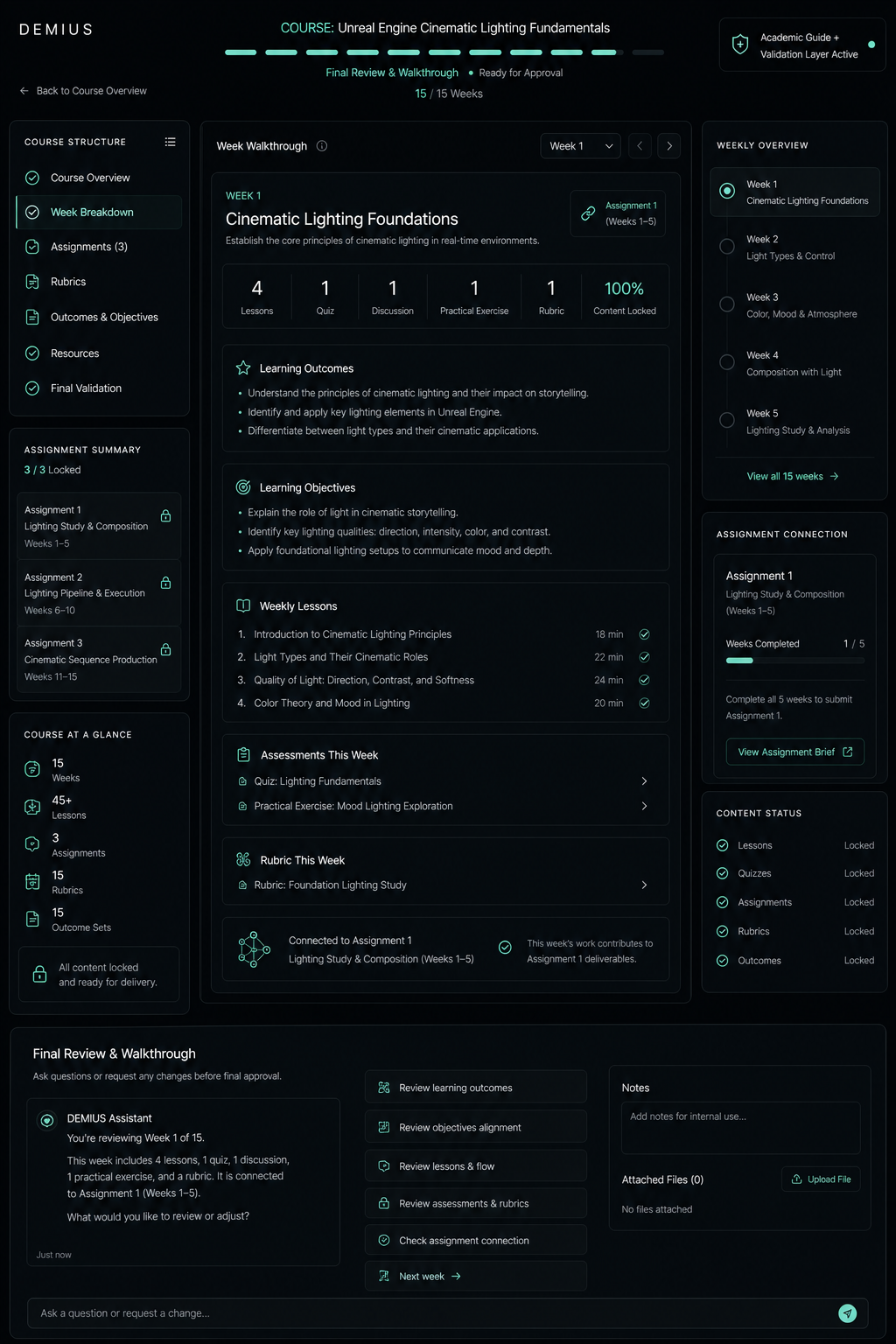Click Check assignment connection button
896x1344 pixels.
(475, 1241)
